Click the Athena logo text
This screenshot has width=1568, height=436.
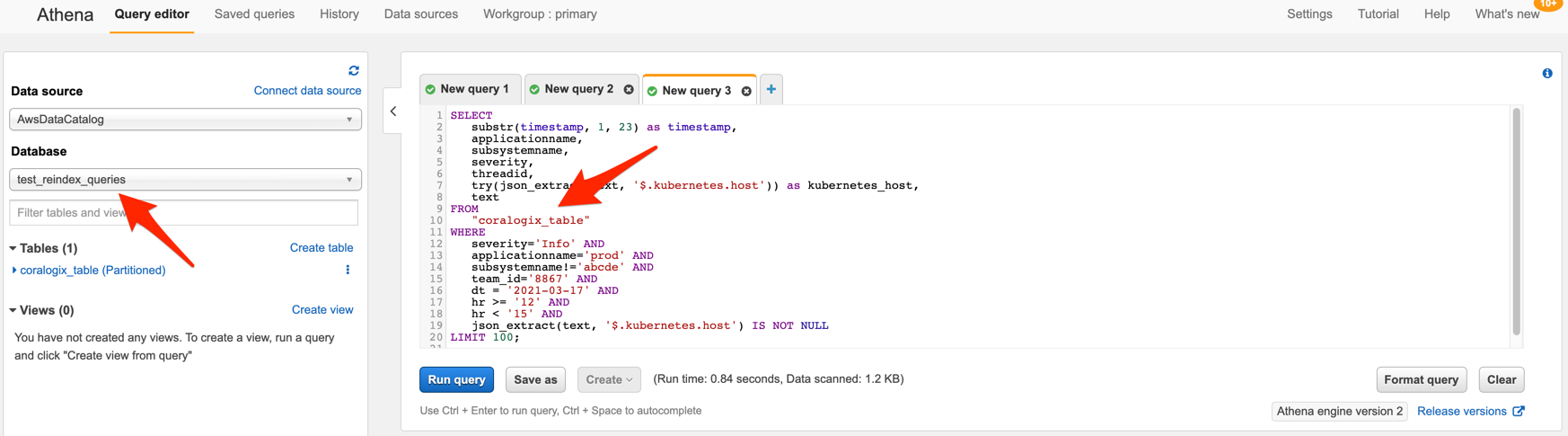65,15
